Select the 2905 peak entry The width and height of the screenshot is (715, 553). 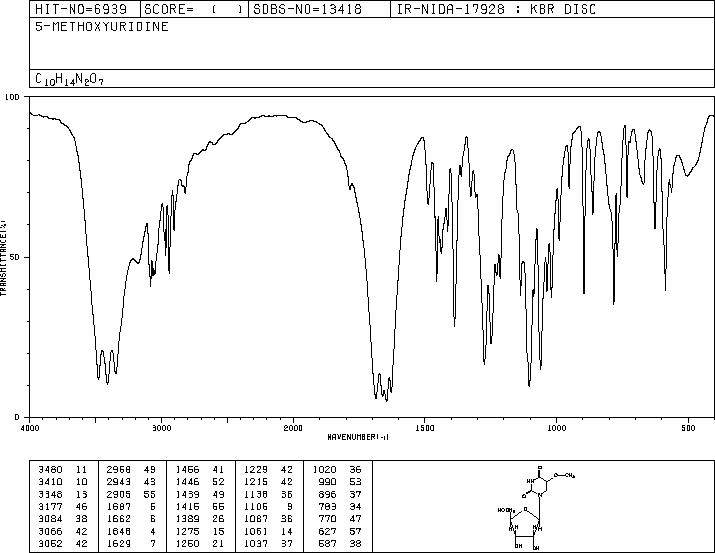(131, 494)
